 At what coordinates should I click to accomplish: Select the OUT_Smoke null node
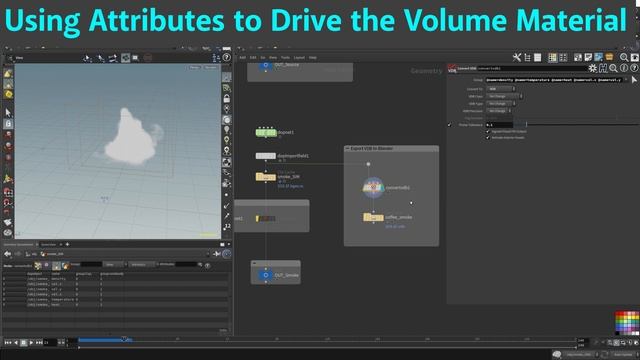coord(266,275)
